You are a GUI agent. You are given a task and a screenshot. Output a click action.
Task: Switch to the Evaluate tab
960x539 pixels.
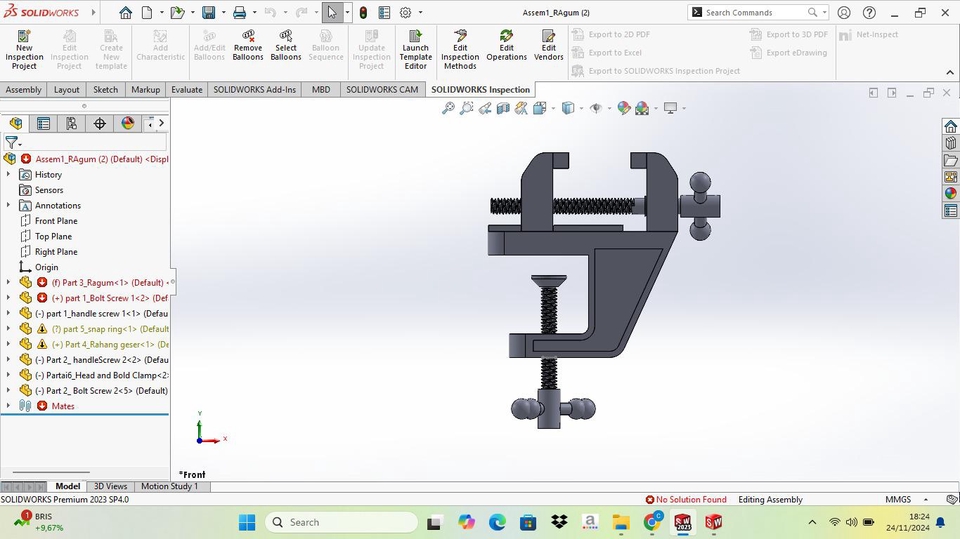187,89
